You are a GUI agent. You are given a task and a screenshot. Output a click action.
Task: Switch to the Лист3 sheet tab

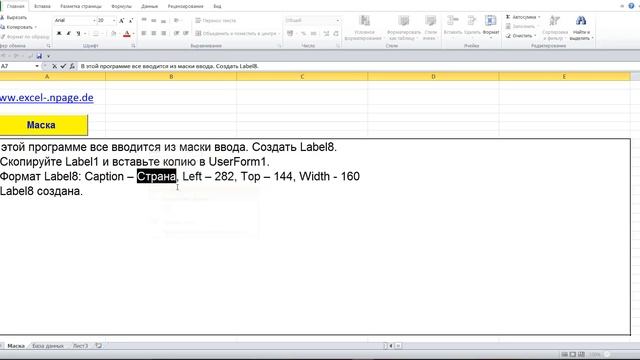pyautogui.click(x=80, y=346)
